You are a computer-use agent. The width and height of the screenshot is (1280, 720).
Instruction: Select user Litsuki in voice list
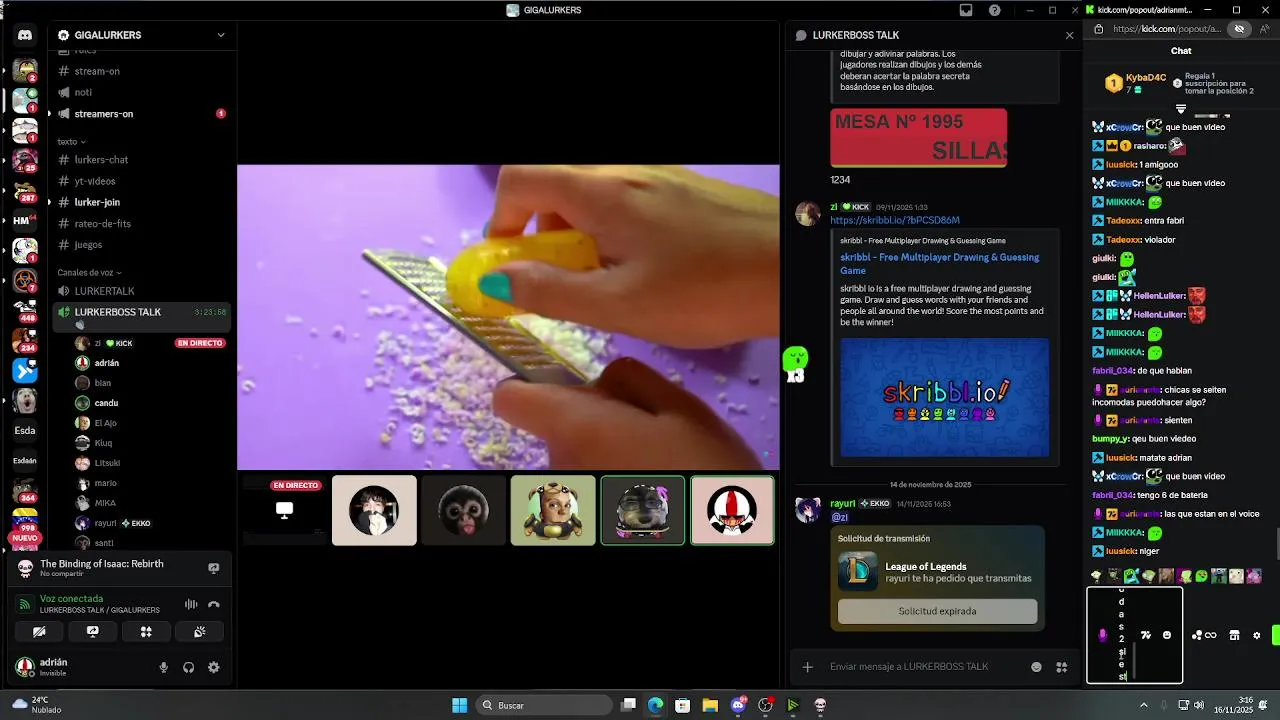point(107,463)
